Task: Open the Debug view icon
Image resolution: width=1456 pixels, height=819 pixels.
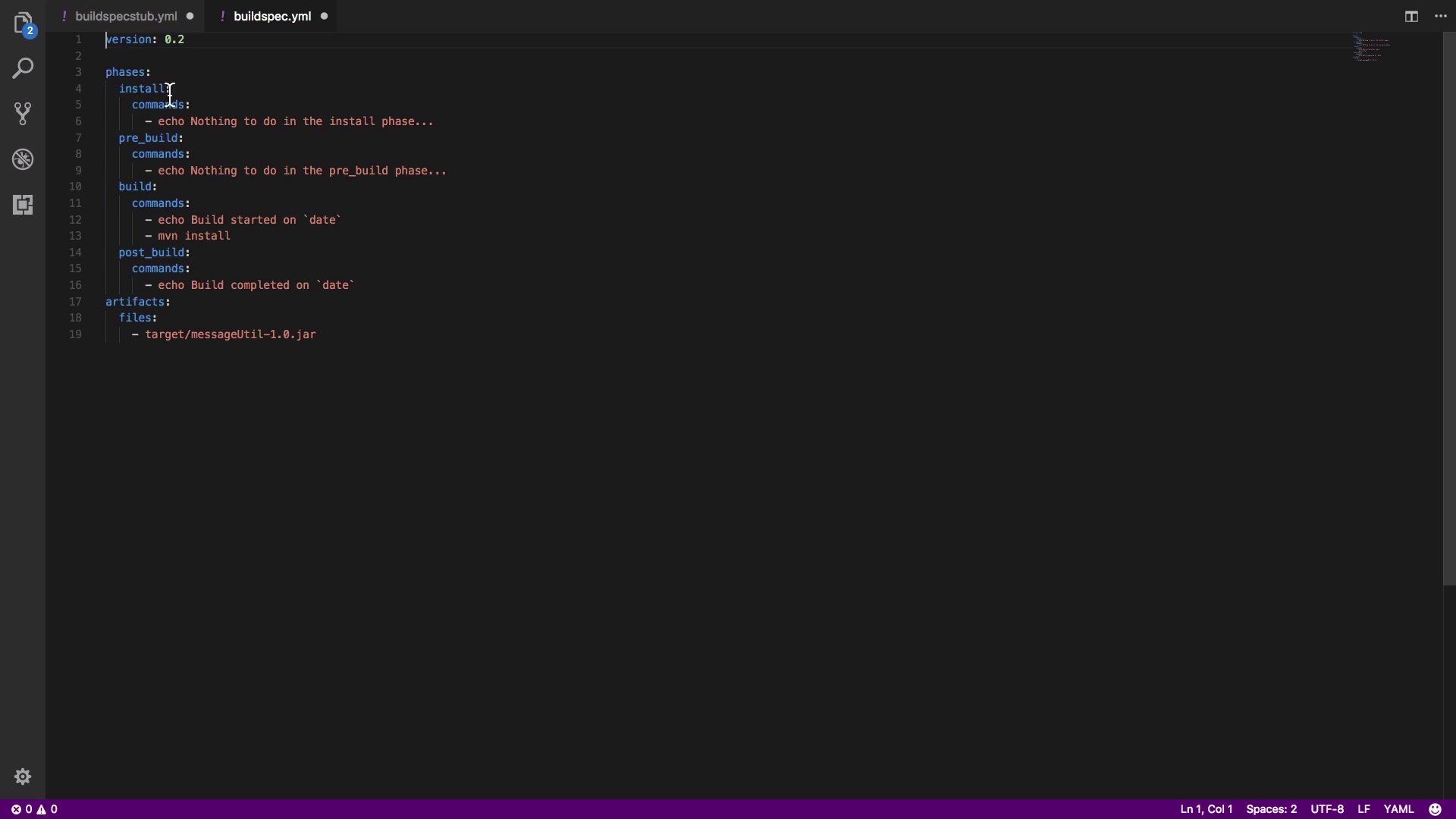Action: click(x=23, y=159)
